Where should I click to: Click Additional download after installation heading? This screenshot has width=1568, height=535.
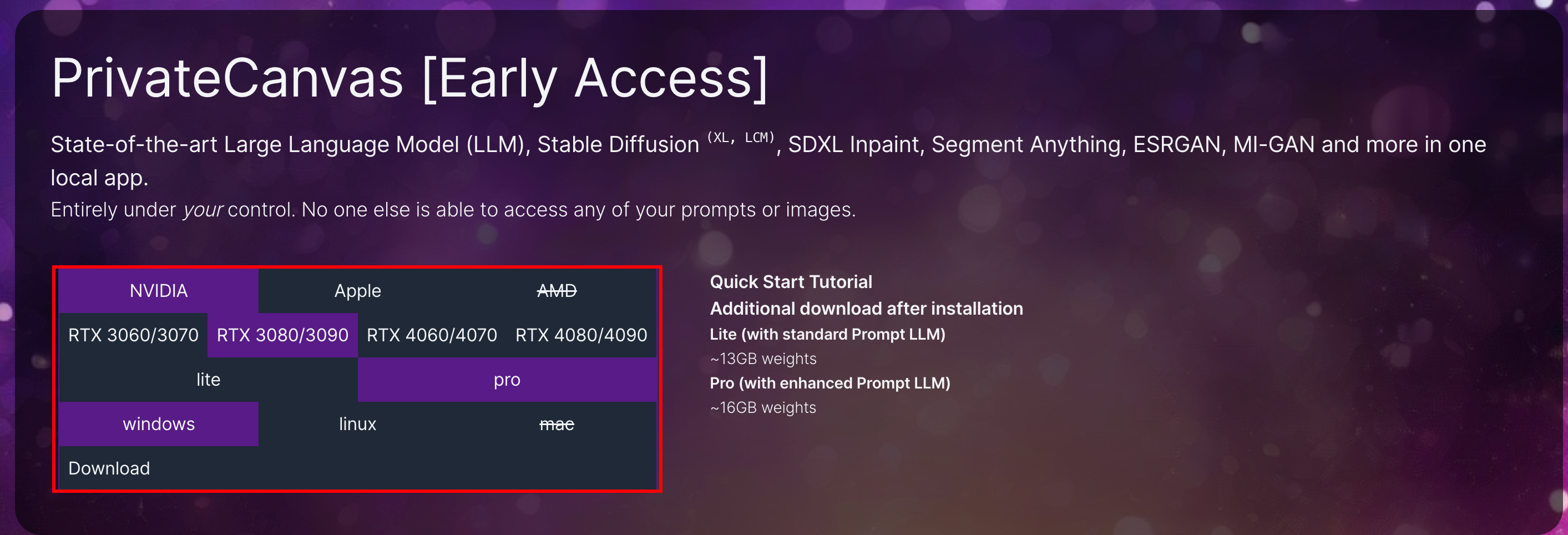866,309
